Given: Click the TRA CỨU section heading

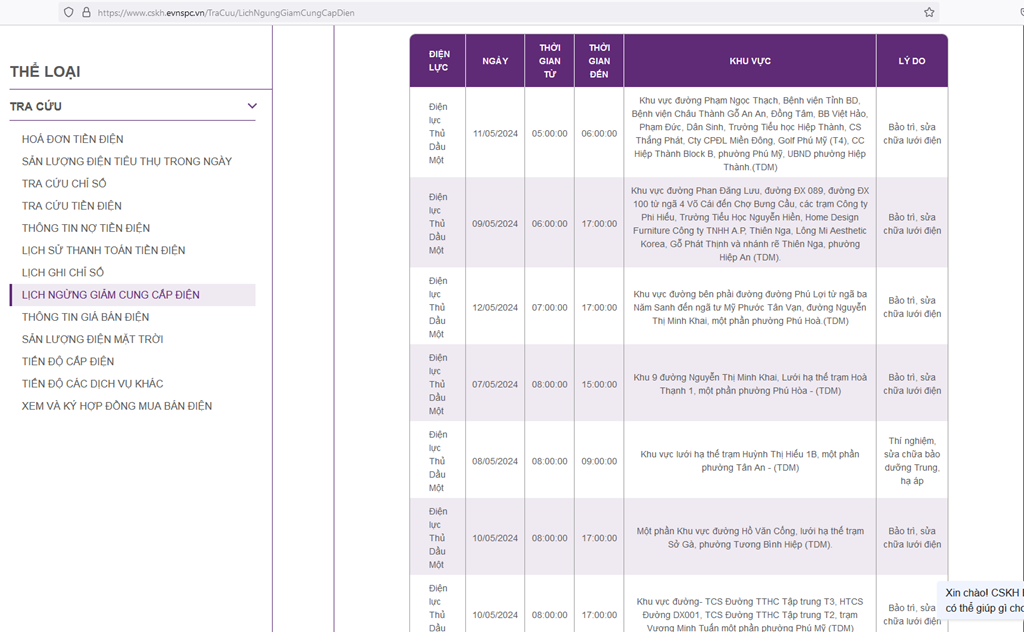Looking at the screenshot, I should pyautogui.click(x=36, y=106).
